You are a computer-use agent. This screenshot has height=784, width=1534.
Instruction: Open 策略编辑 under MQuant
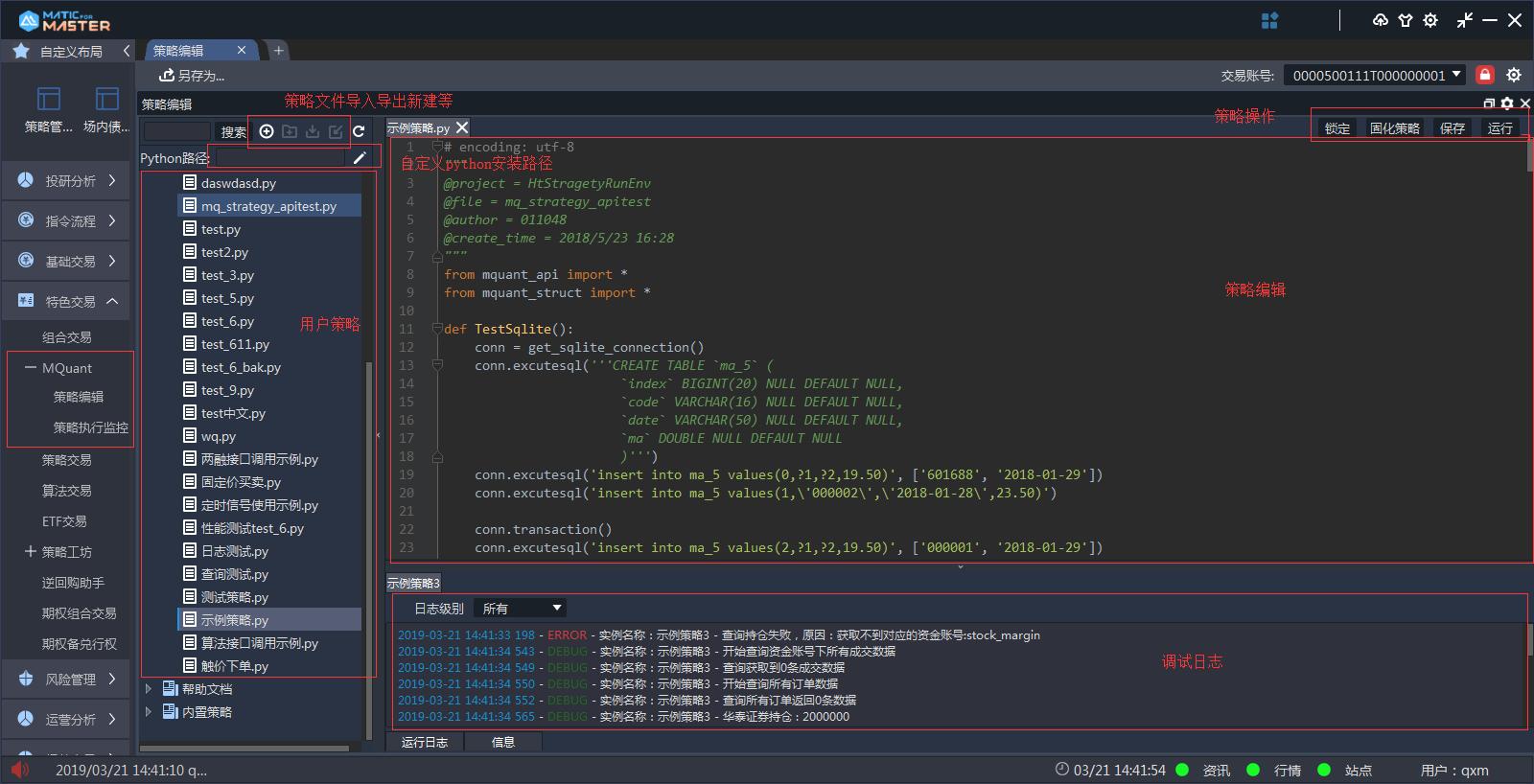coord(79,397)
